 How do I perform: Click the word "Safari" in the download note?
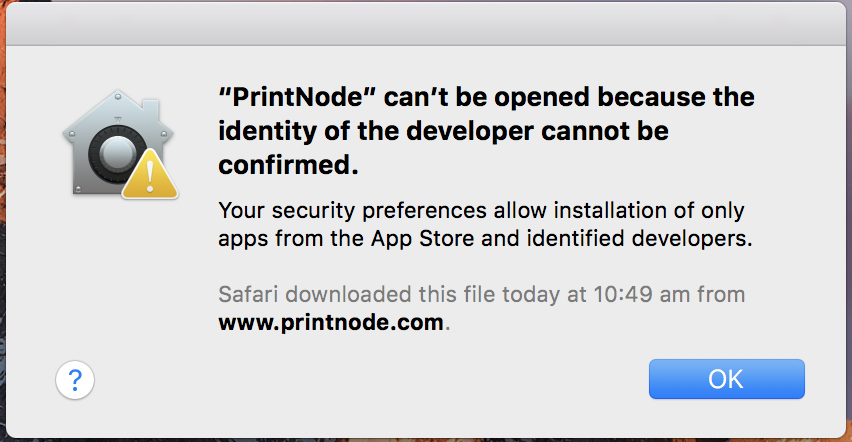point(249,294)
